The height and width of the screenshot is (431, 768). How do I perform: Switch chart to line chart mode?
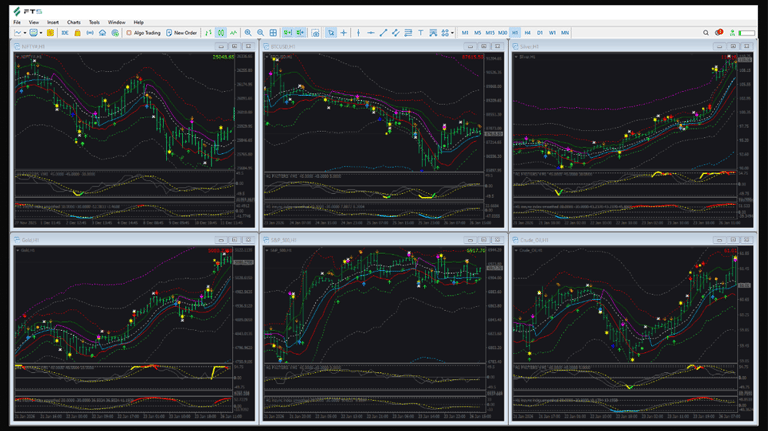click(233, 33)
